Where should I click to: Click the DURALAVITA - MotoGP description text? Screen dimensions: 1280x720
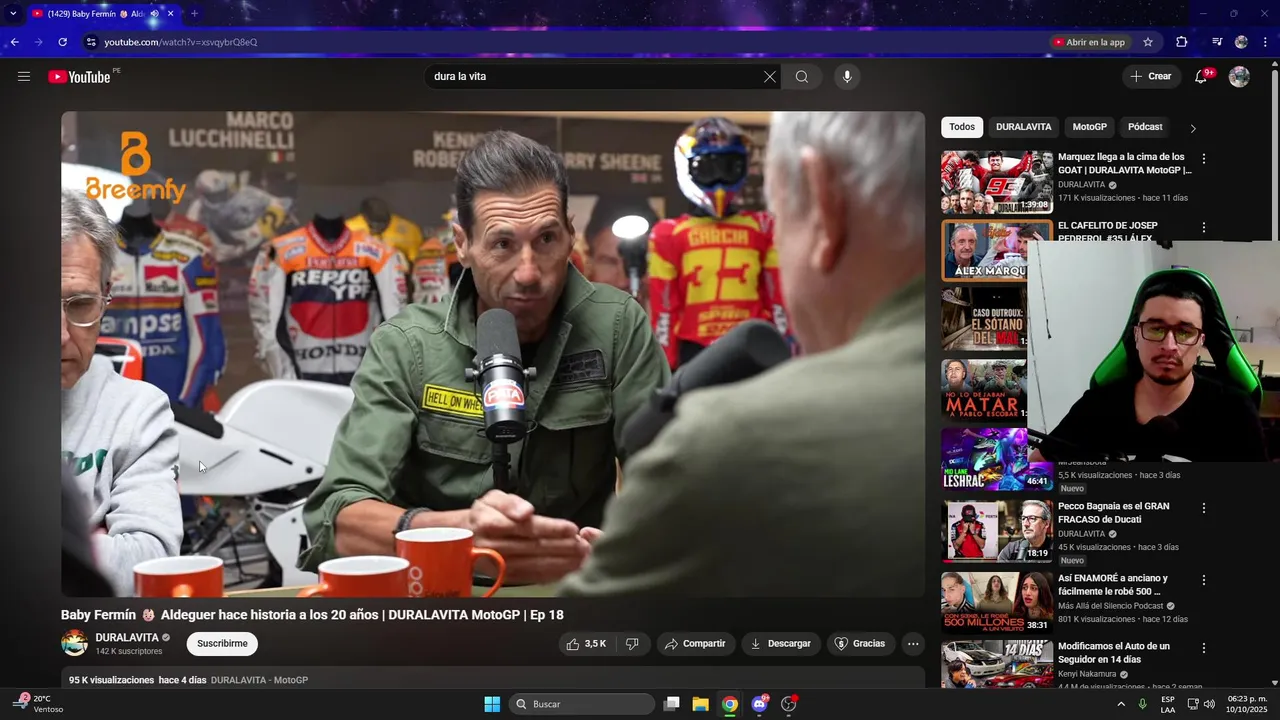click(x=259, y=680)
